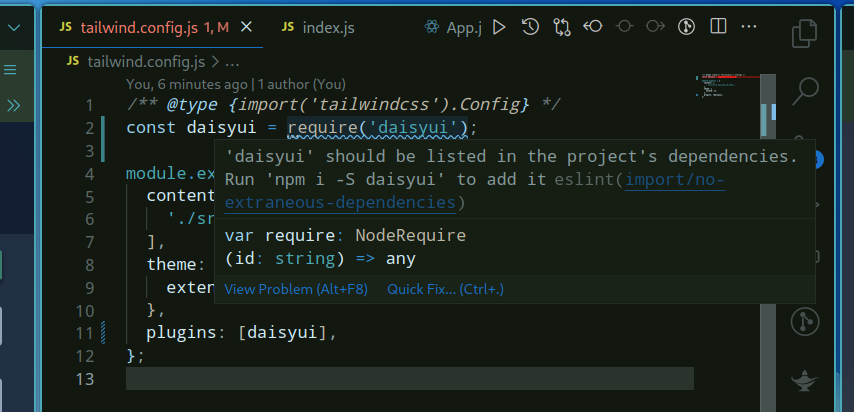Open Explorer files icon in activity bar
The image size is (854, 412).
(x=805, y=34)
